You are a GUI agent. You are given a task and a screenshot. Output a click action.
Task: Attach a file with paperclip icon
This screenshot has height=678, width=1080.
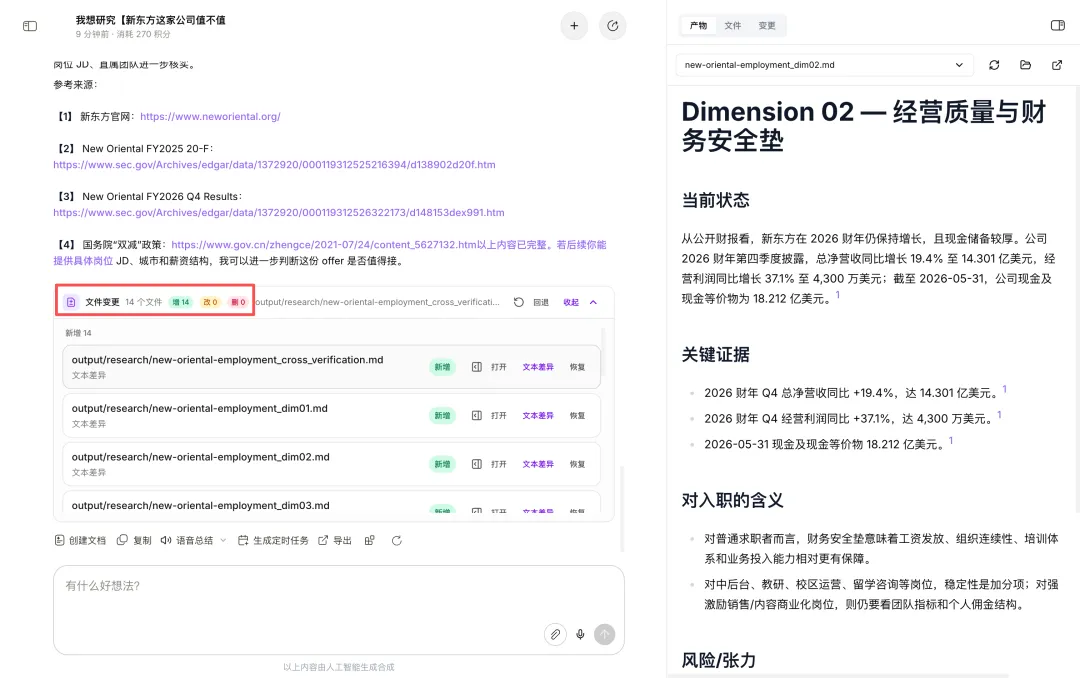[x=555, y=634]
